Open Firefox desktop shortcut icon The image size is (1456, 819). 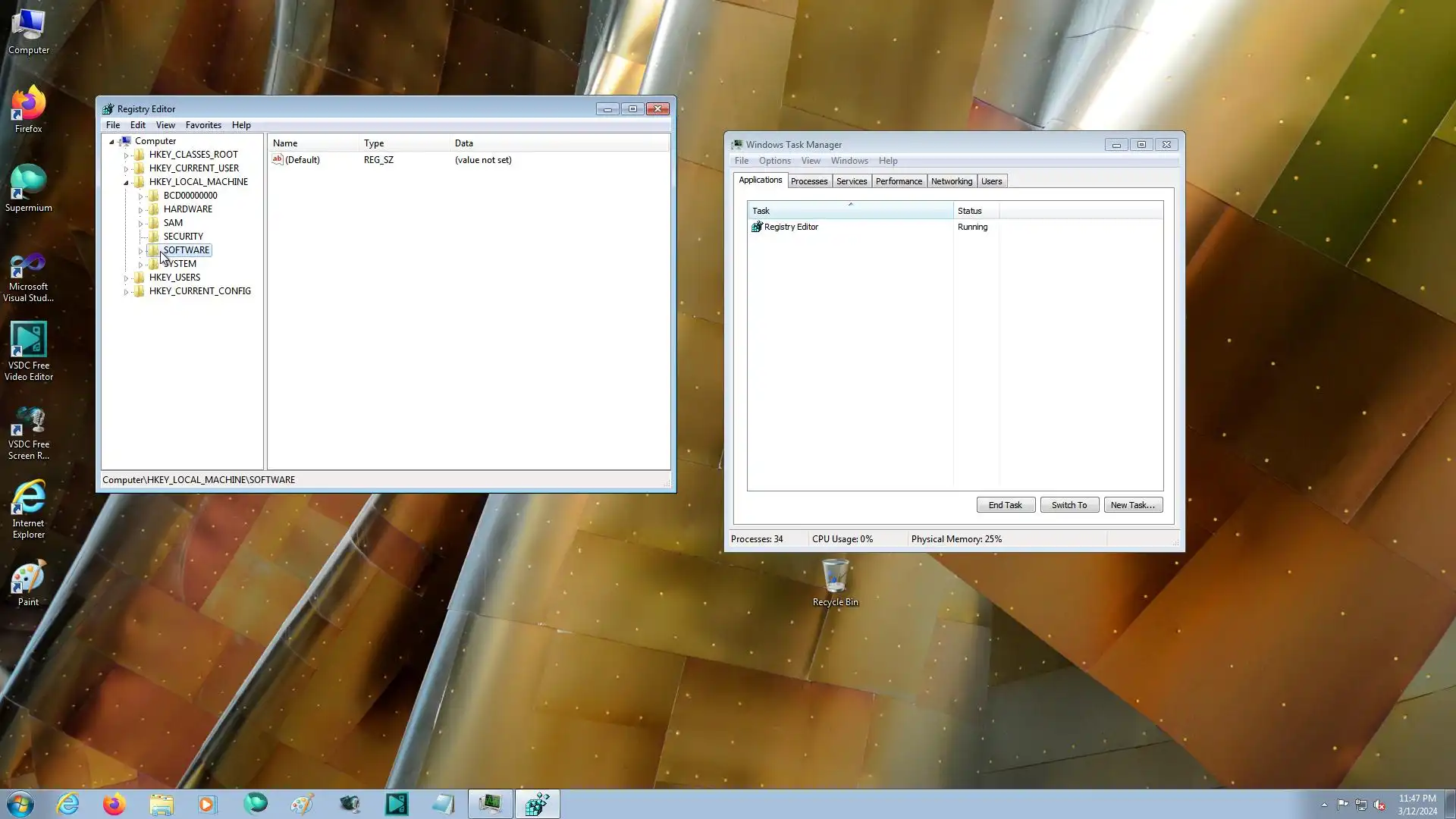tap(28, 105)
